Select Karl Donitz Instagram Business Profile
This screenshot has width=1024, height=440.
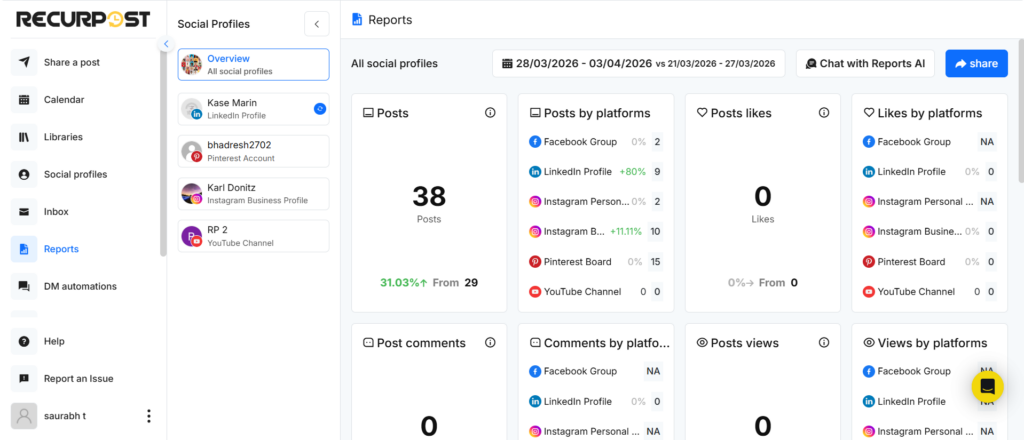click(x=253, y=194)
